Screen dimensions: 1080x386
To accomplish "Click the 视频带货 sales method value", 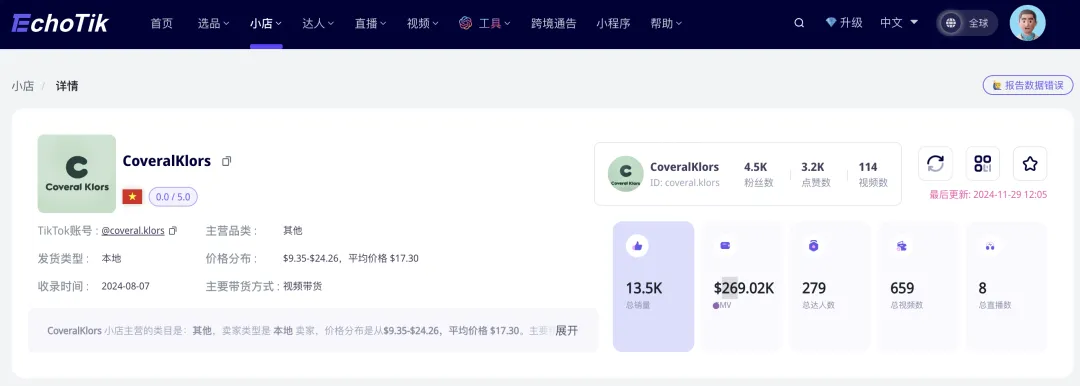I will (x=302, y=286).
